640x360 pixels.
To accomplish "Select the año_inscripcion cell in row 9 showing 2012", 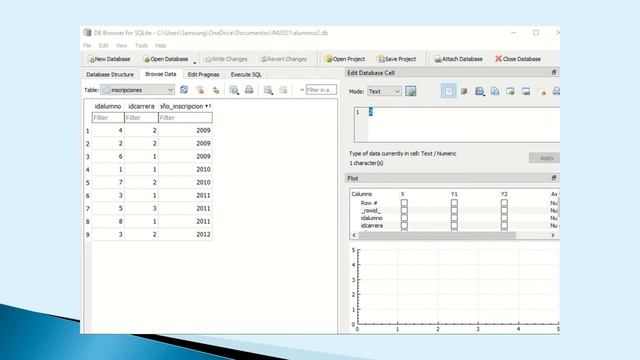I will pyautogui.click(x=185, y=235).
